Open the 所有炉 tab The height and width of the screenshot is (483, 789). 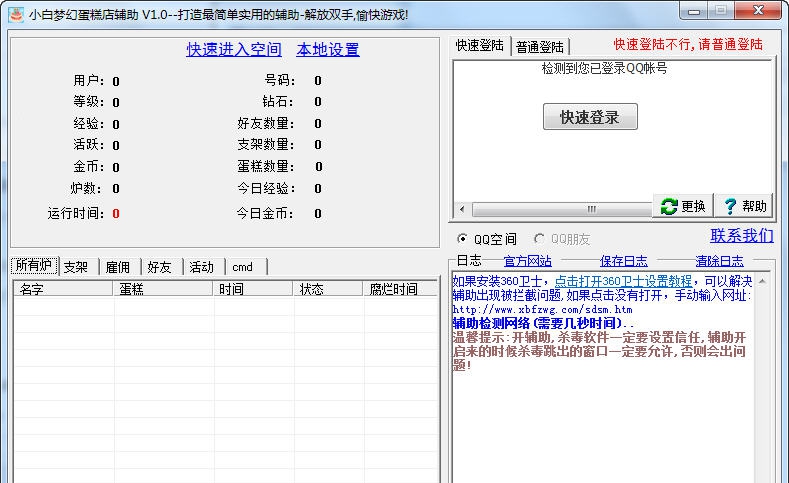coord(34,265)
